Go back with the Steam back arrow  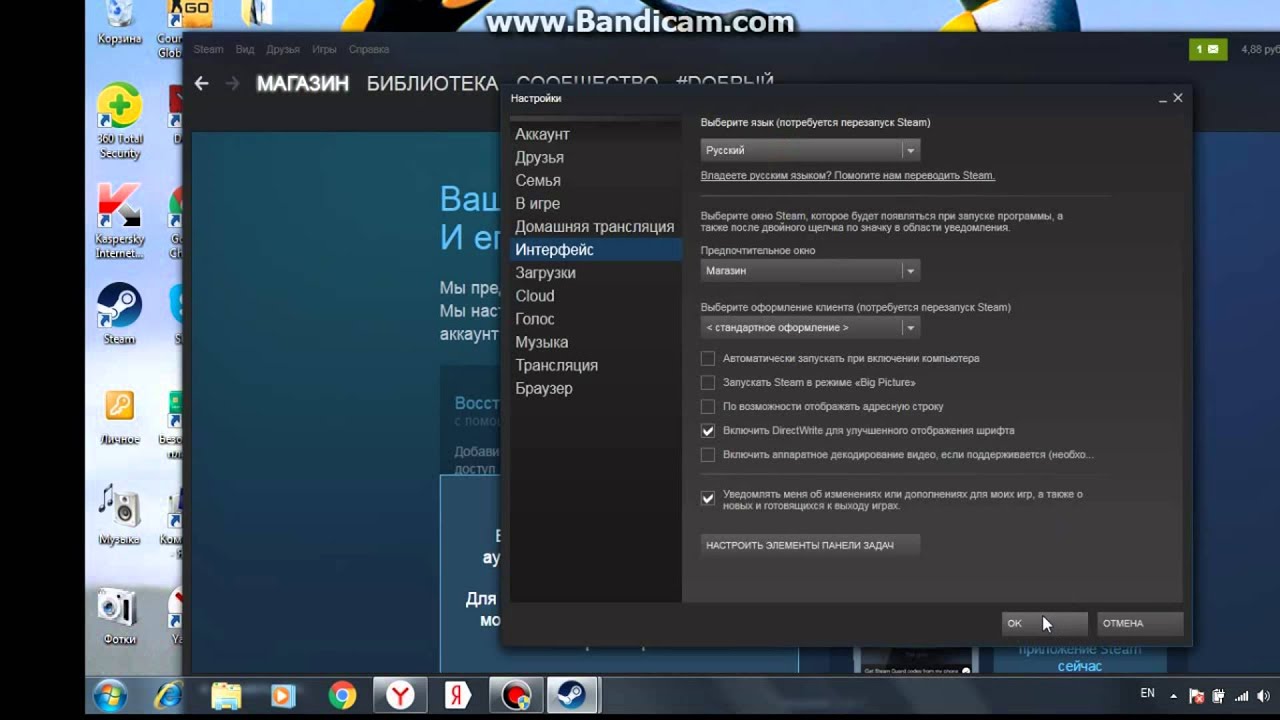pos(201,84)
